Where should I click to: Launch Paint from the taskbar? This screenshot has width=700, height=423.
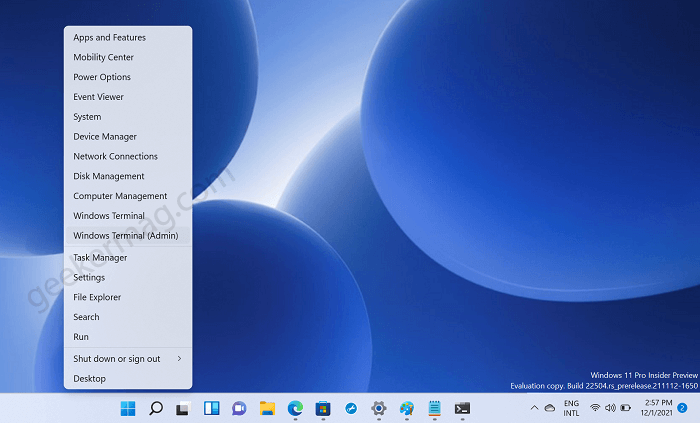point(407,408)
